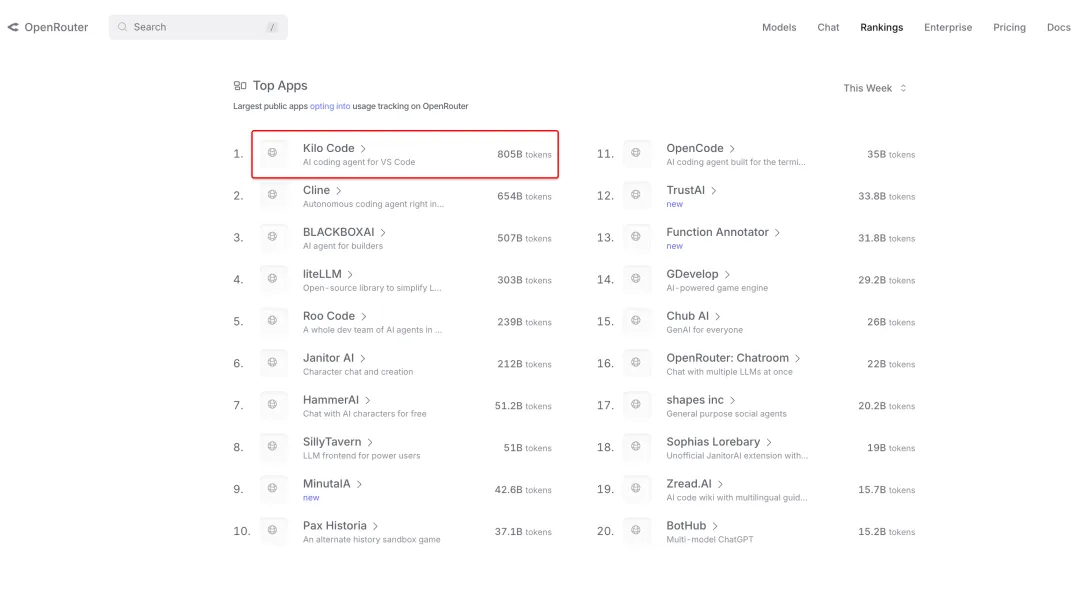Click the '15.2B tokens' value

point(886,532)
